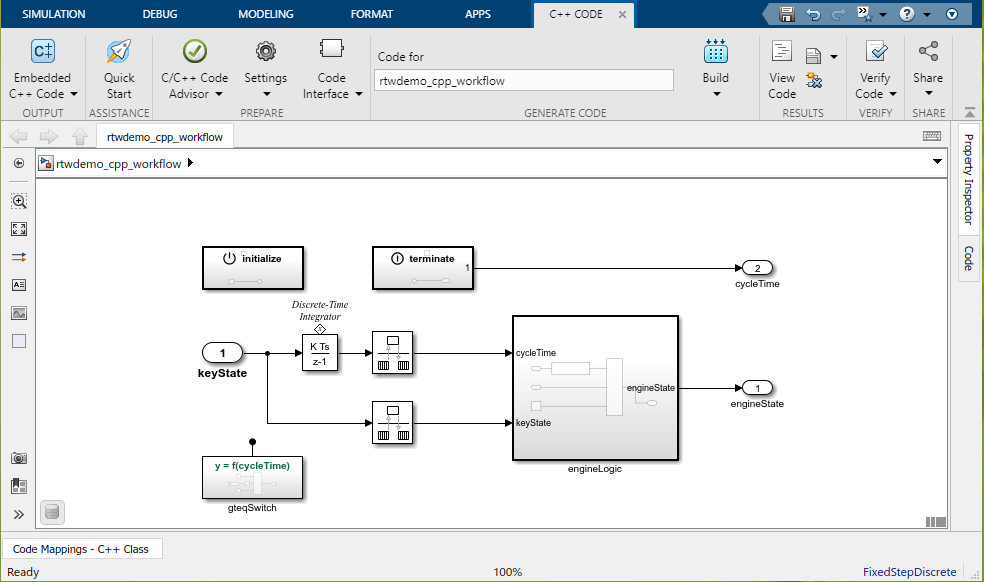Click the Annotation text palette icon
Screen dimensions: 984x582
point(19,285)
